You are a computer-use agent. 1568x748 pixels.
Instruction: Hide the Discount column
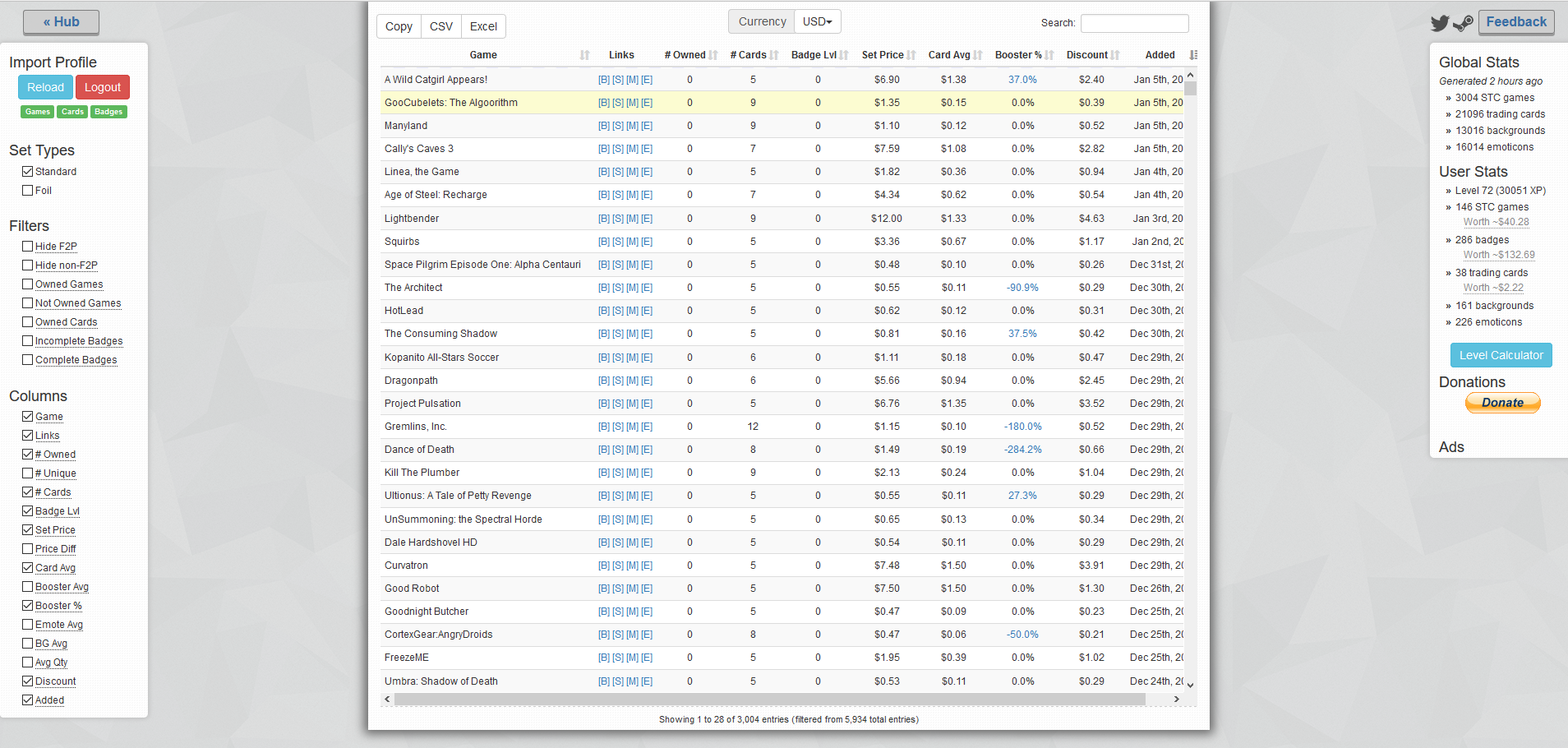pos(28,681)
